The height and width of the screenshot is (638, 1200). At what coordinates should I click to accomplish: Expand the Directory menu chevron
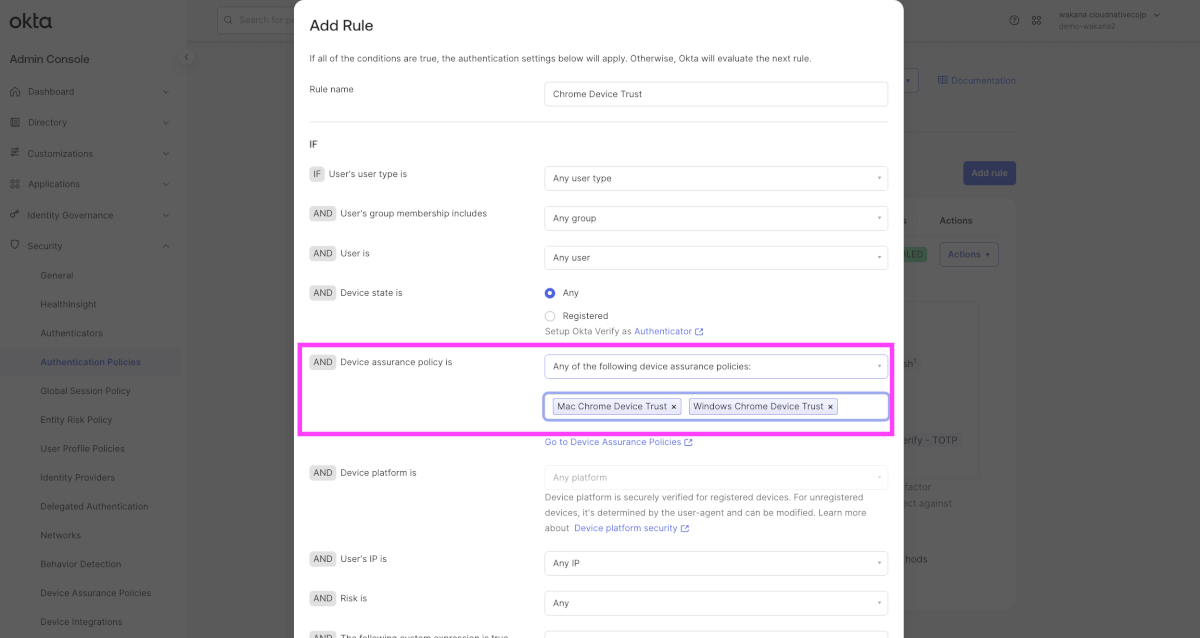[166, 122]
